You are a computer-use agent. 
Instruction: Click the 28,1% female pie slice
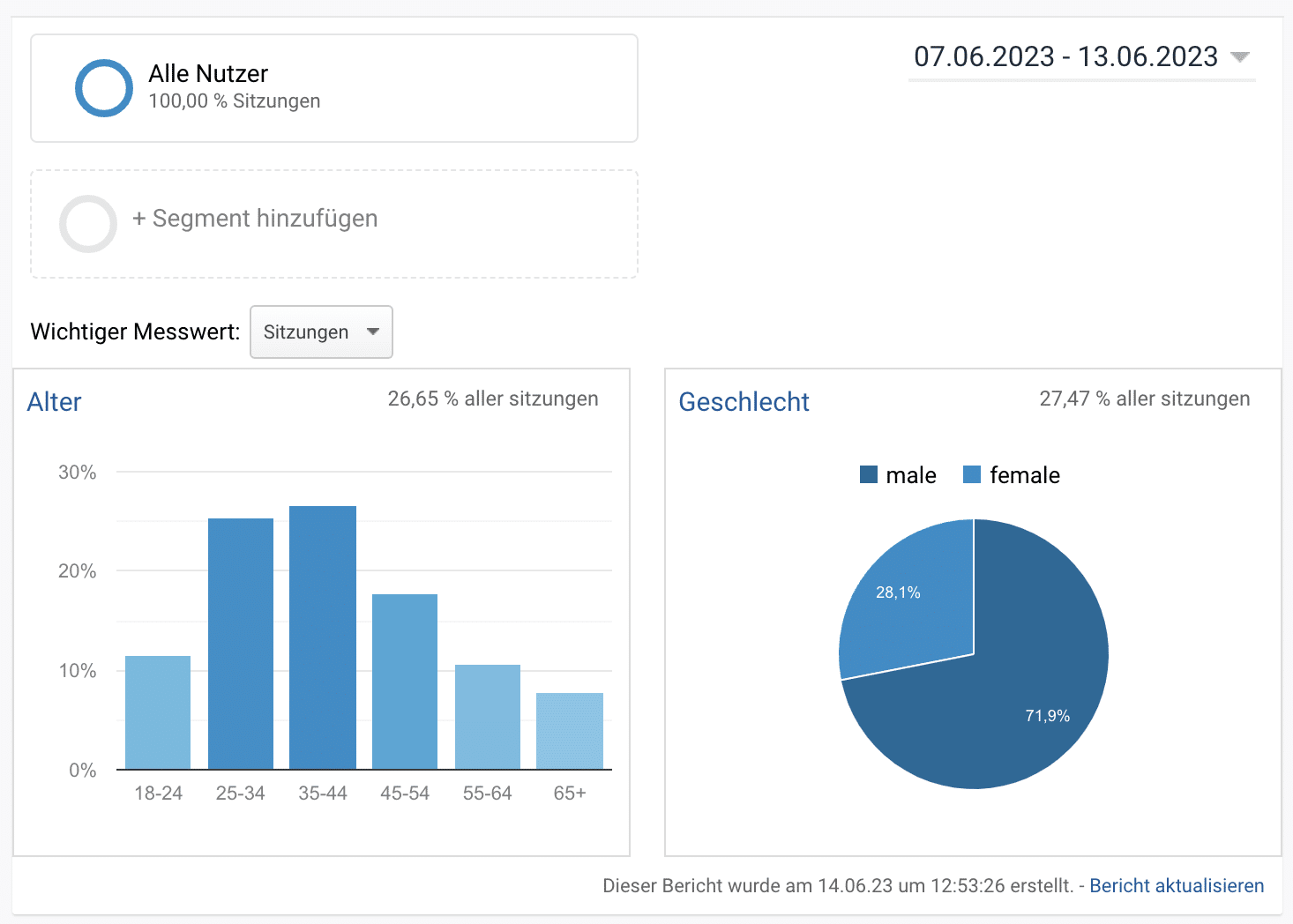(x=908, y=608)
